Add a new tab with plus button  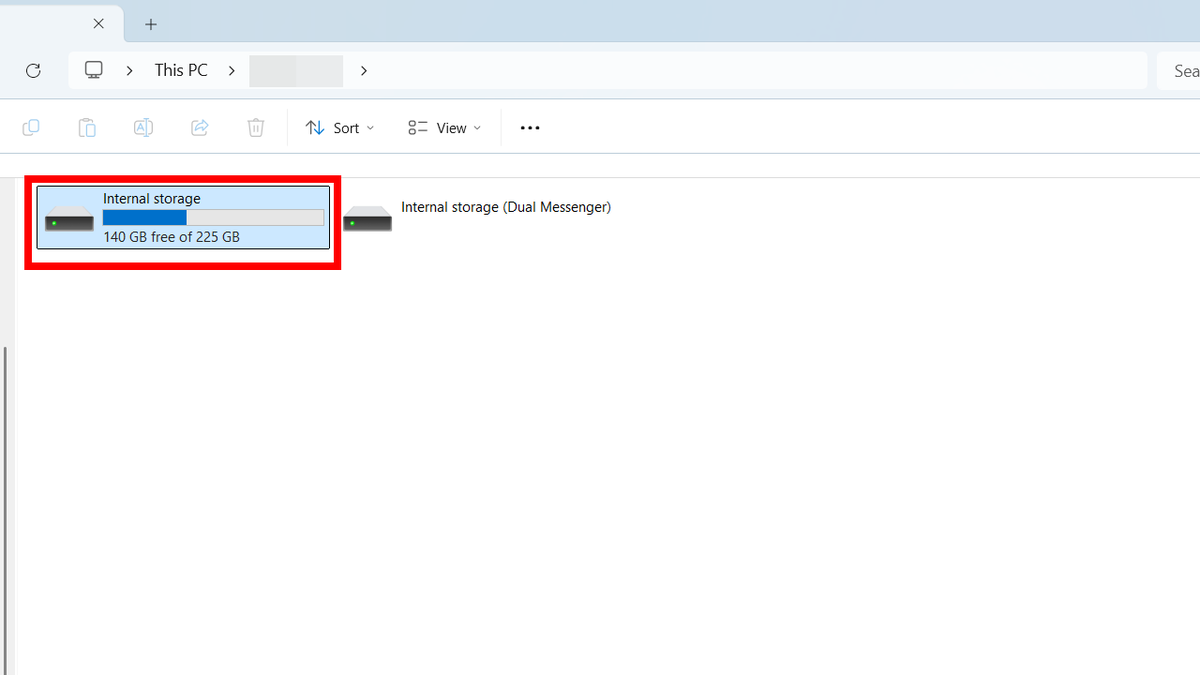[x=151, y=23]
